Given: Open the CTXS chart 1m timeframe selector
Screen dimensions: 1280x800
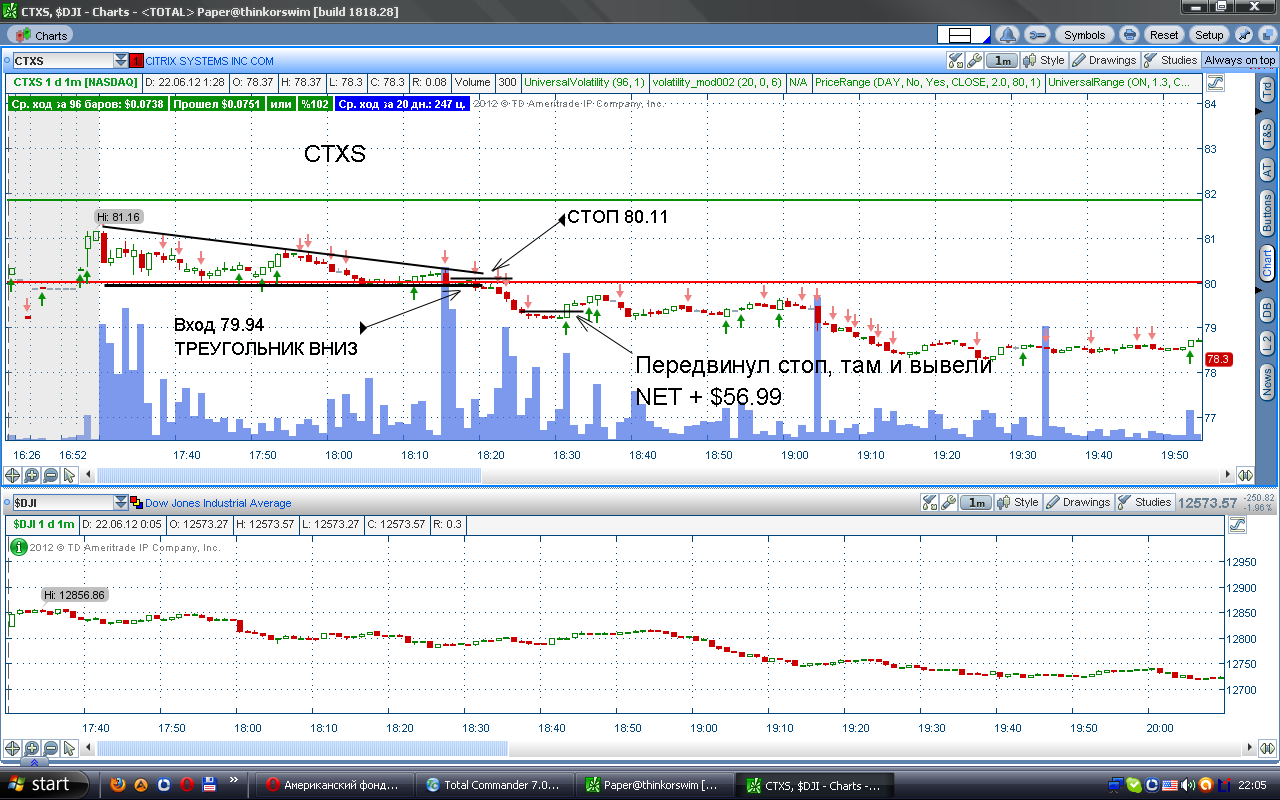Looking at the screenshot, I should pos(1003,61).
